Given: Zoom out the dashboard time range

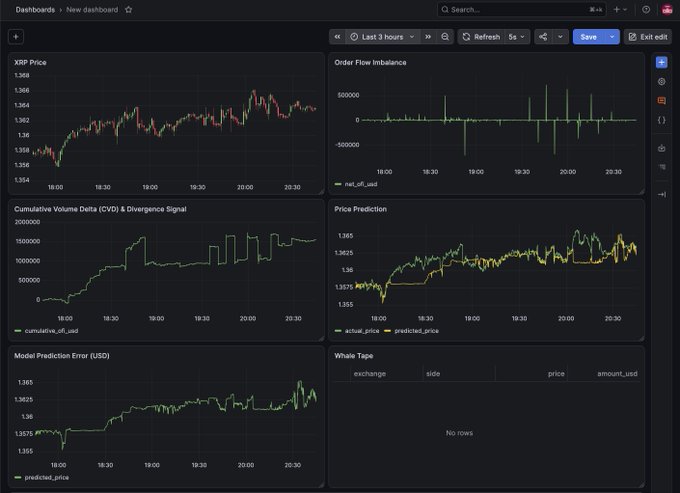Looking at the screenshot, I should click(x=445, y=37).
